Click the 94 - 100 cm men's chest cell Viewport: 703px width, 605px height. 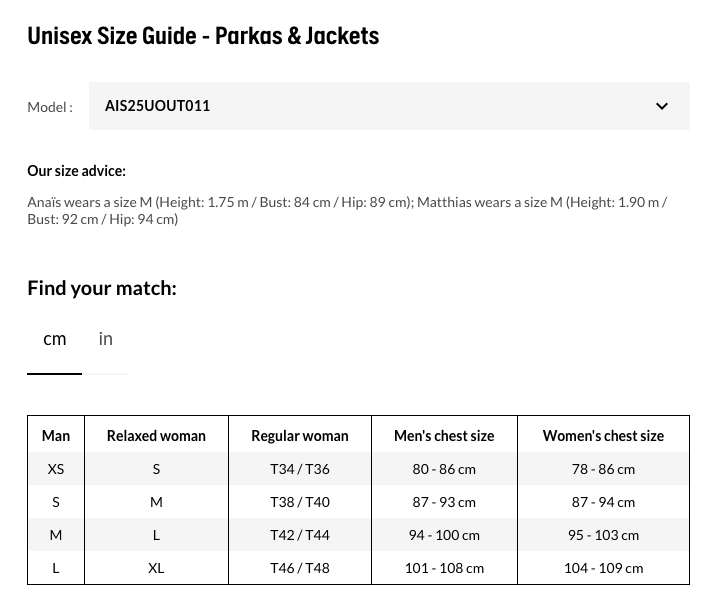pyautogui.click(x=444, y=535)
